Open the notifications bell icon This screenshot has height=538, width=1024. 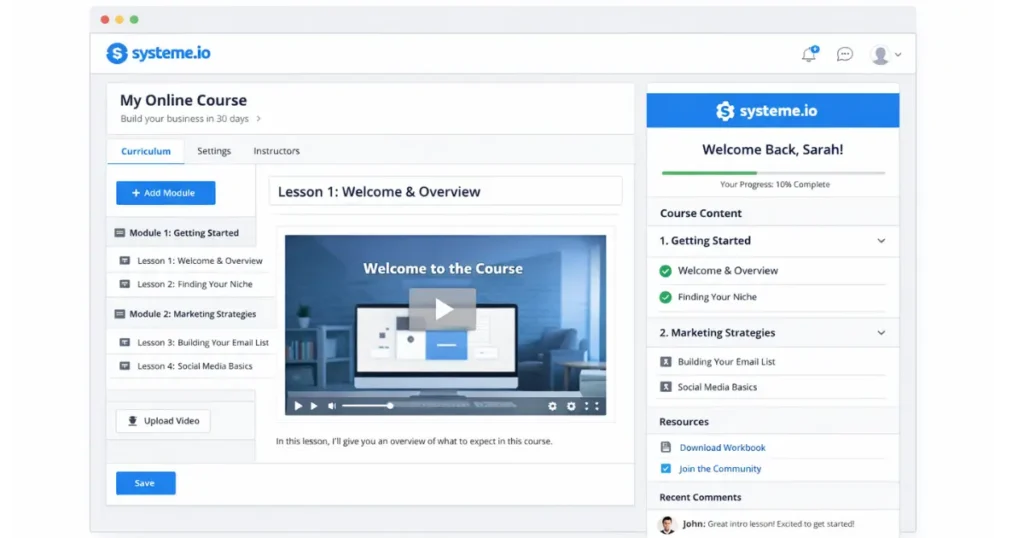pyautogui.click(x=809, y=55)
